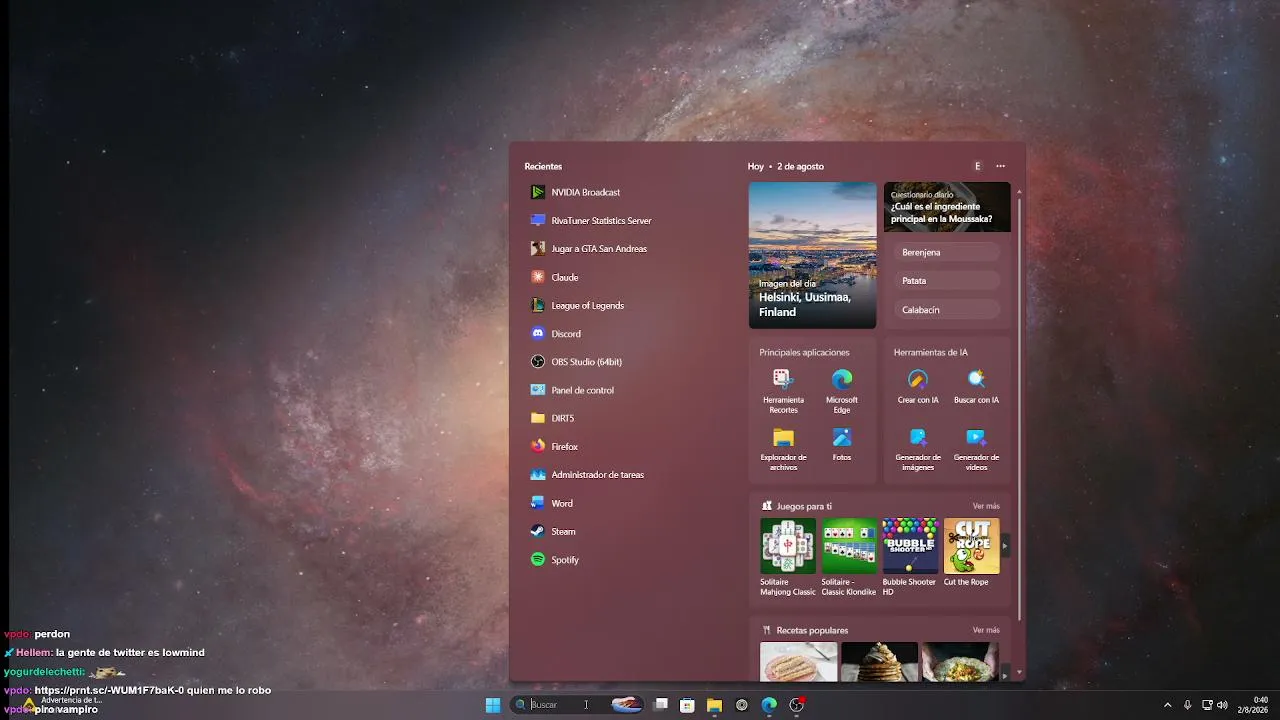Click the 'Juegos para ti' heading
The height and width of the screenshot is (720, 1280).
coord(804,506)
